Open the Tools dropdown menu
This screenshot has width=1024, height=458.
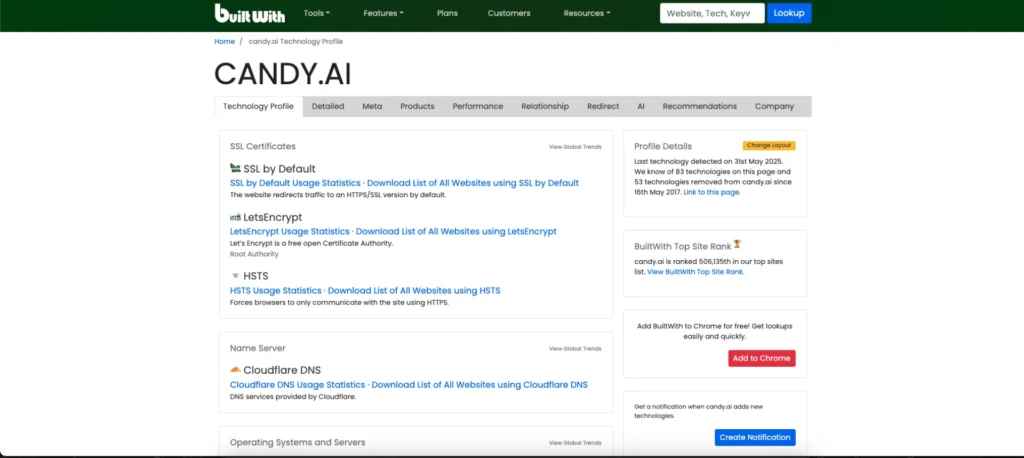point(317,13)
